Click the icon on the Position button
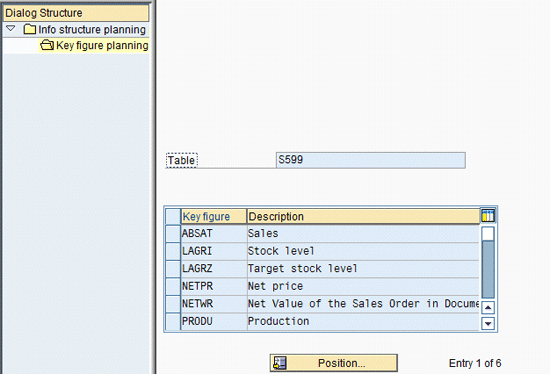The image size is (550, 374). click(280, 363)
